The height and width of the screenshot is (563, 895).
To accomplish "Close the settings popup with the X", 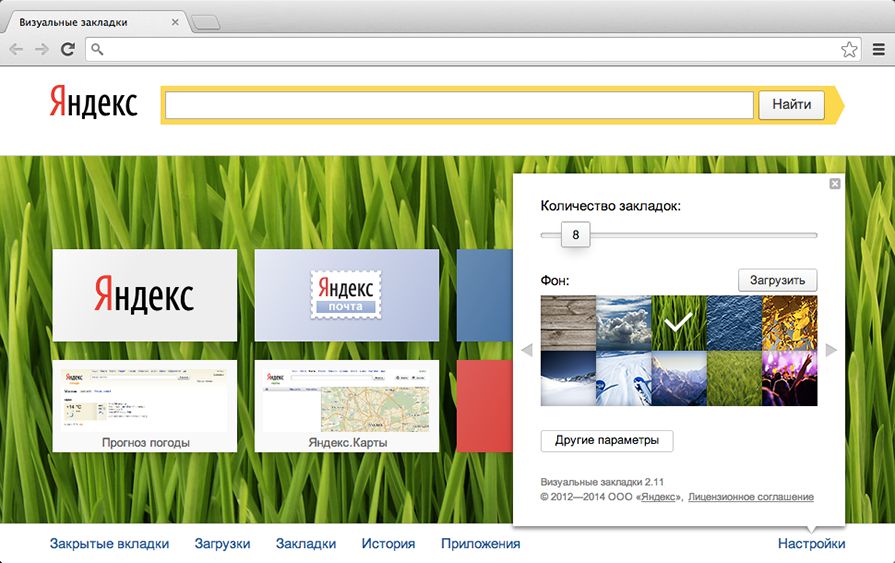I will 834,183.
